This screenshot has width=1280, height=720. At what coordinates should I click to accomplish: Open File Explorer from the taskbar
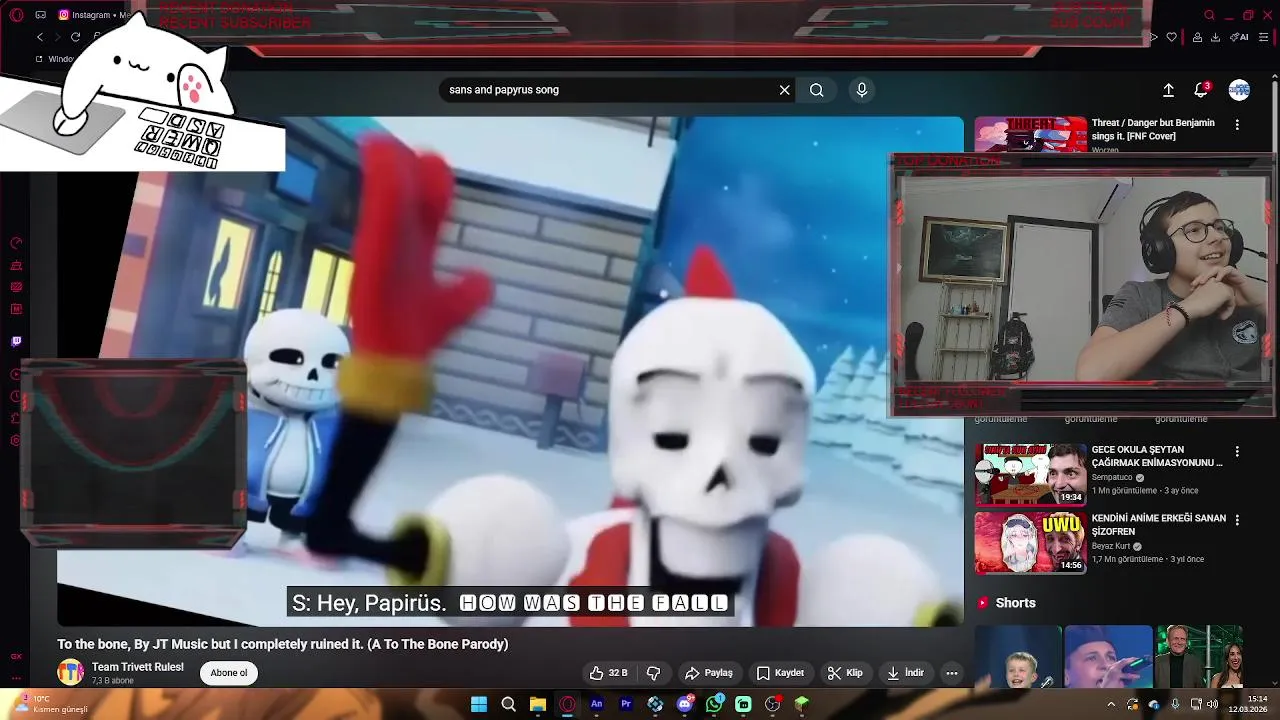click(x=538, y=704)
